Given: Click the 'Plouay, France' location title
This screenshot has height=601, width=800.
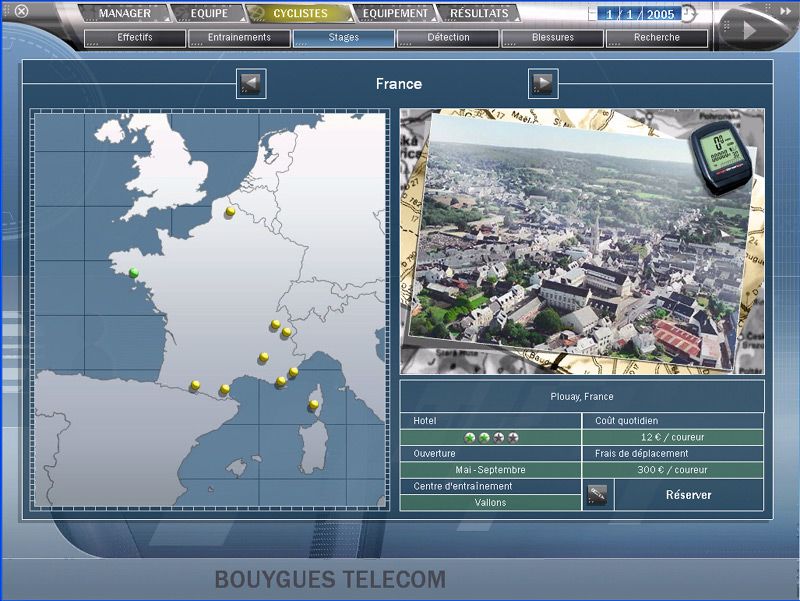Looking at the screenshot, I should click(582, 396).
